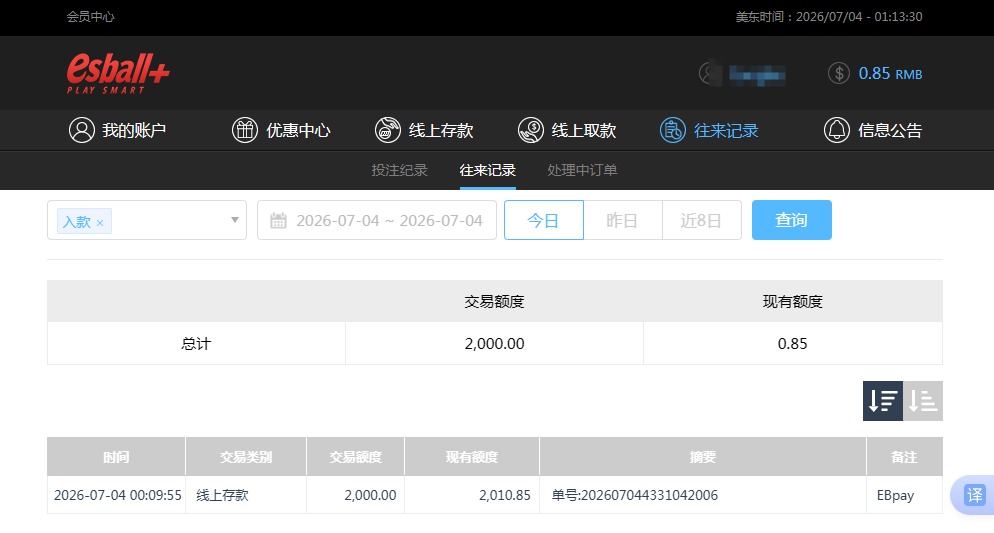Select the 近8日 date range
Viewport: 994px width, 533px height.
(702, 220)
